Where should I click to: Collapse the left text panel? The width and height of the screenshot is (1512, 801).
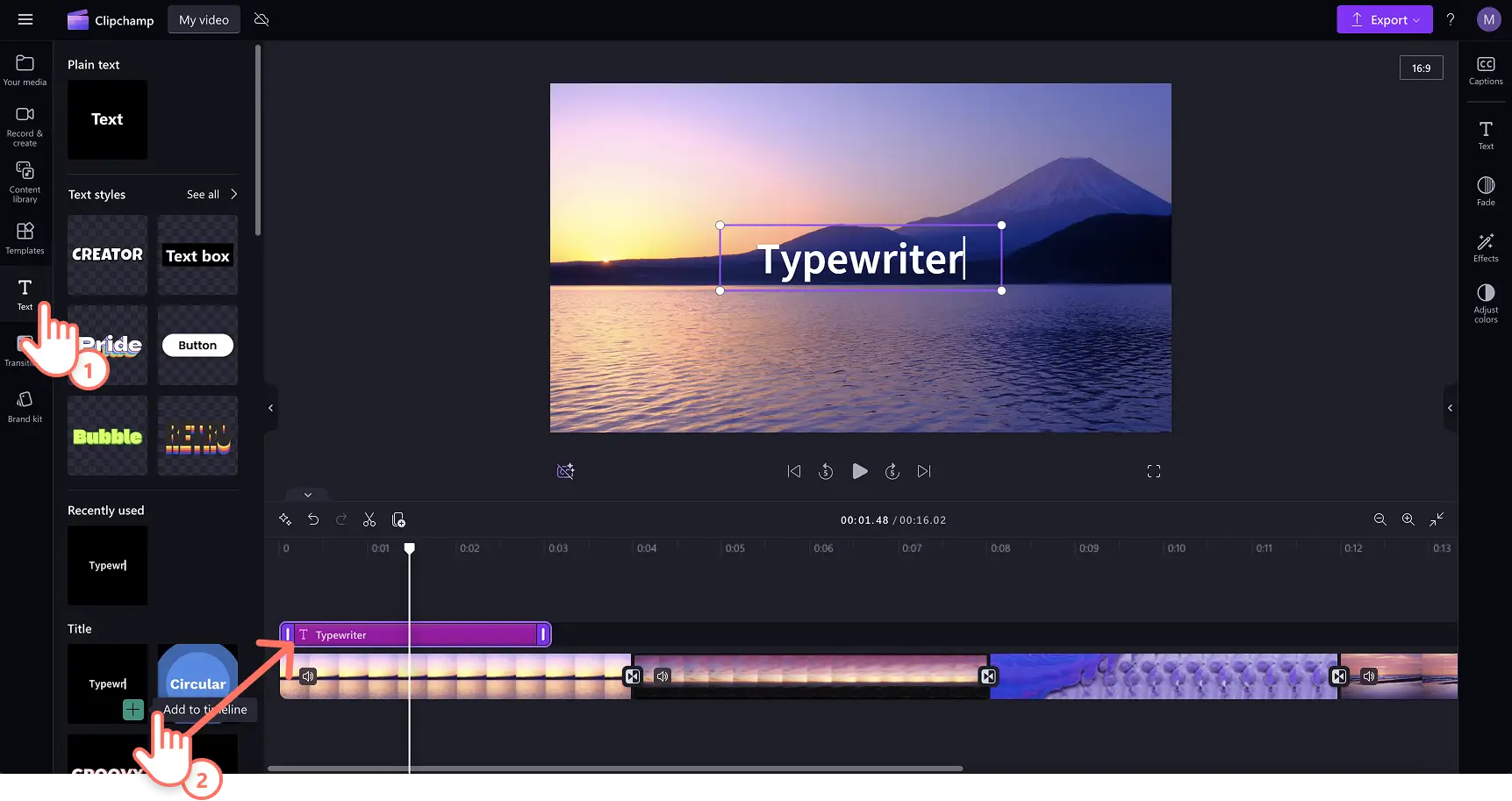(270, 408)
